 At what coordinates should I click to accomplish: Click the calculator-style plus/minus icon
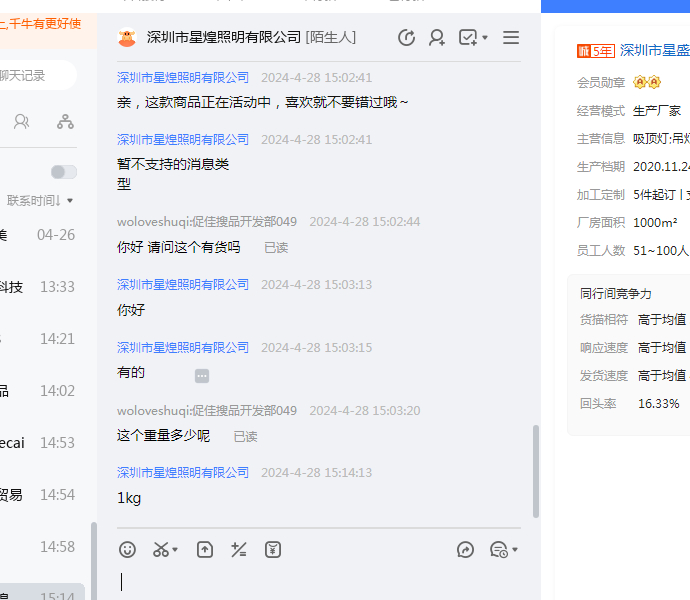click(x=238, y=549)
